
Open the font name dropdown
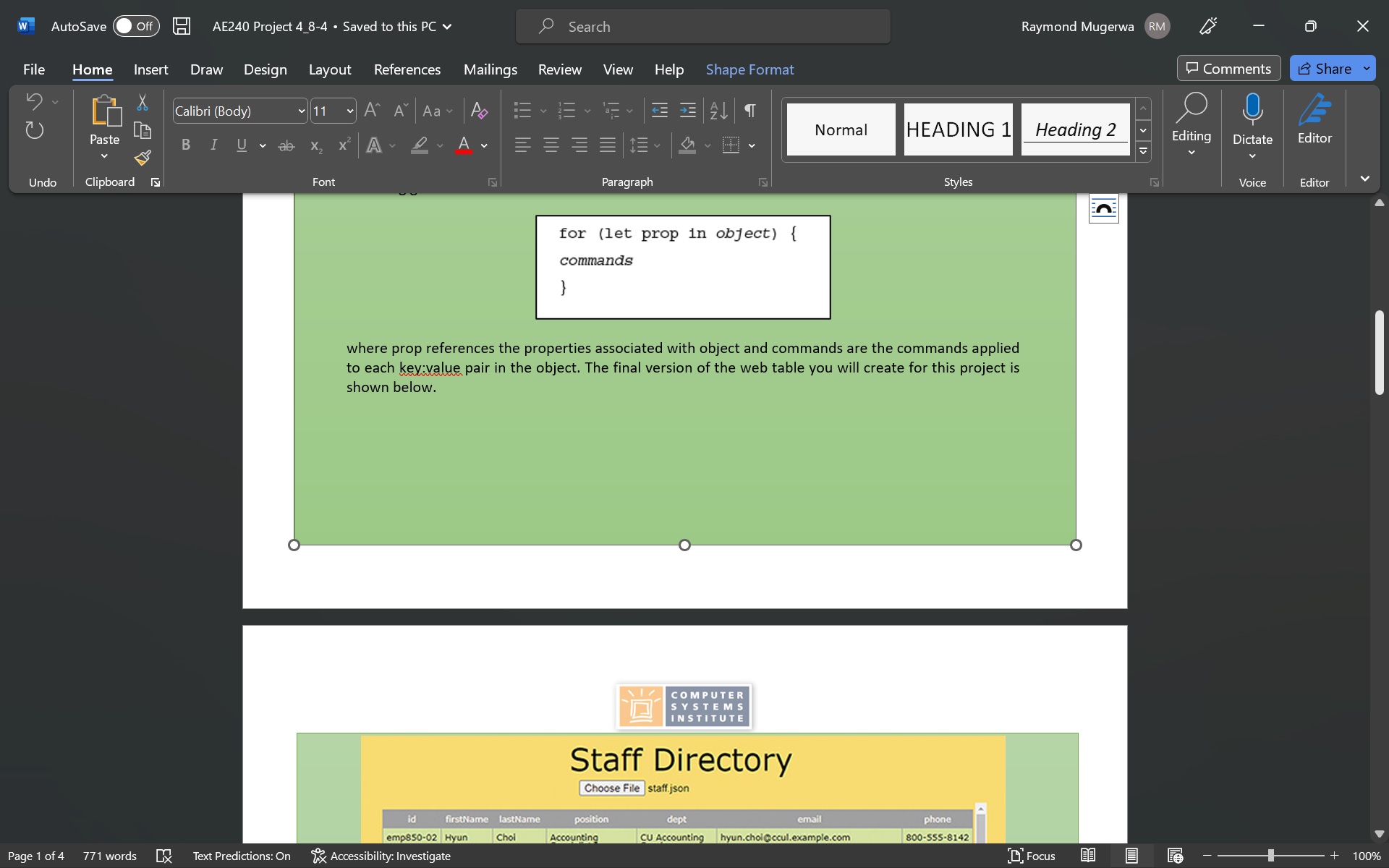[x=302, y=111]
